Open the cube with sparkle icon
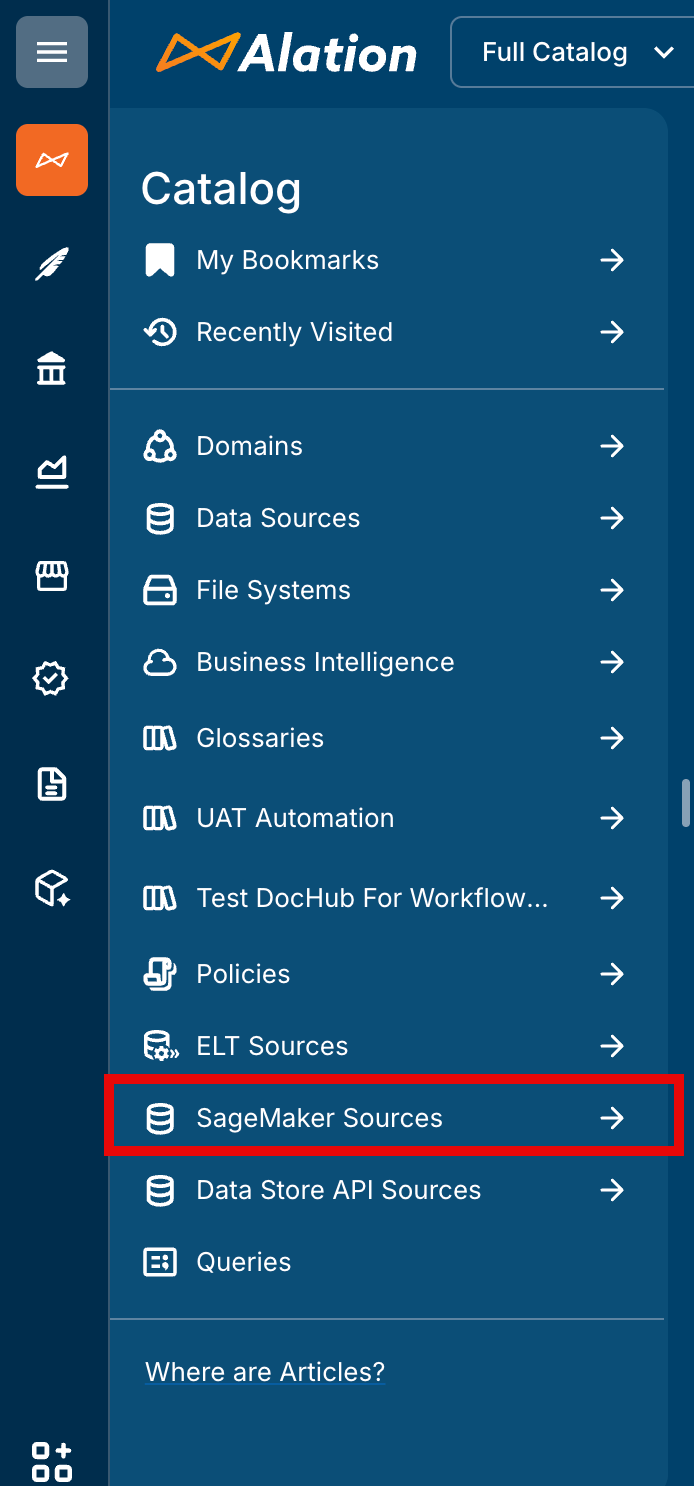694x1486 pixels. point(52,888)
